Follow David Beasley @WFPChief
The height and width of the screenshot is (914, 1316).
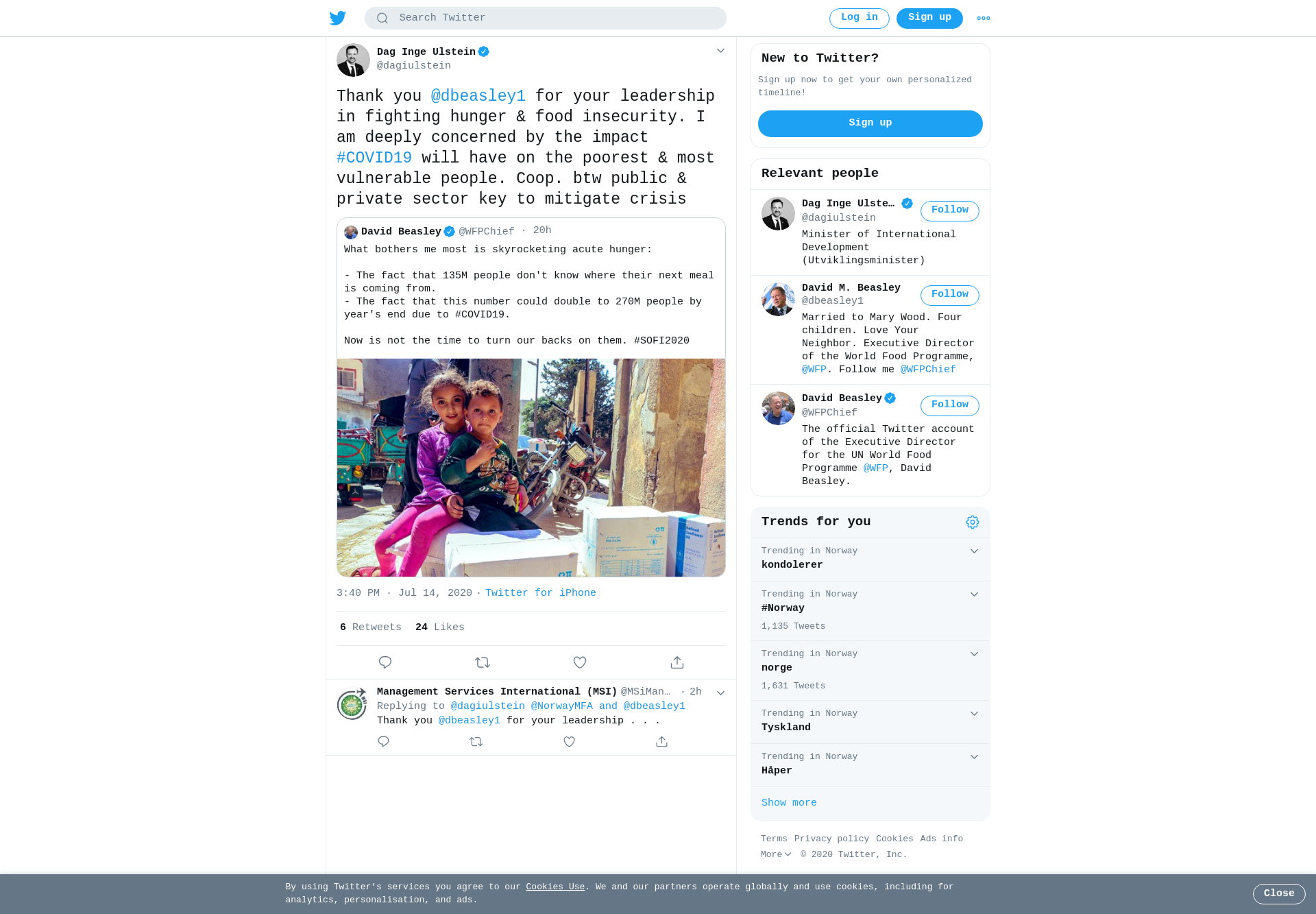[950, 405]
